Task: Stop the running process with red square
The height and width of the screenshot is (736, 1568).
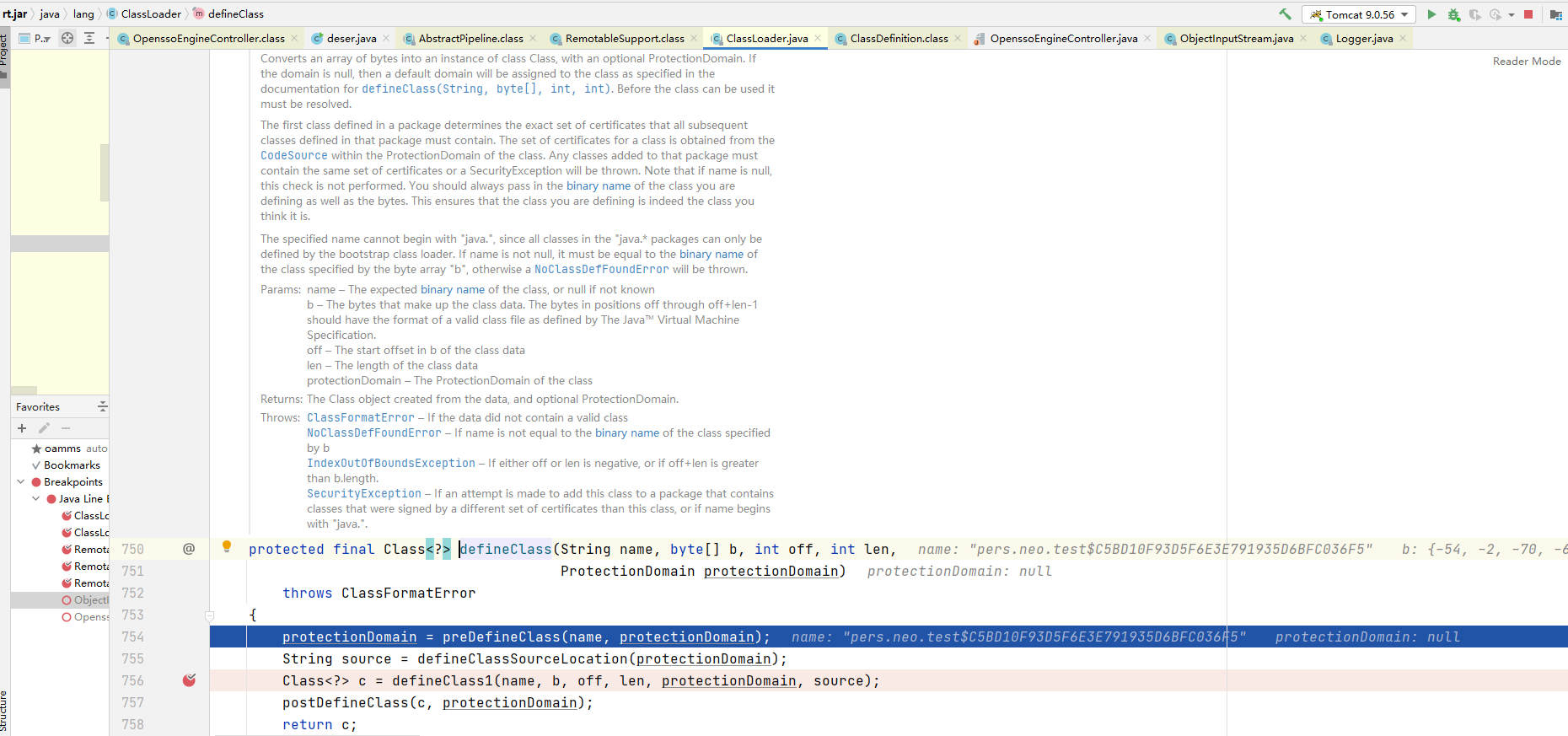Action: [1528, 14]
